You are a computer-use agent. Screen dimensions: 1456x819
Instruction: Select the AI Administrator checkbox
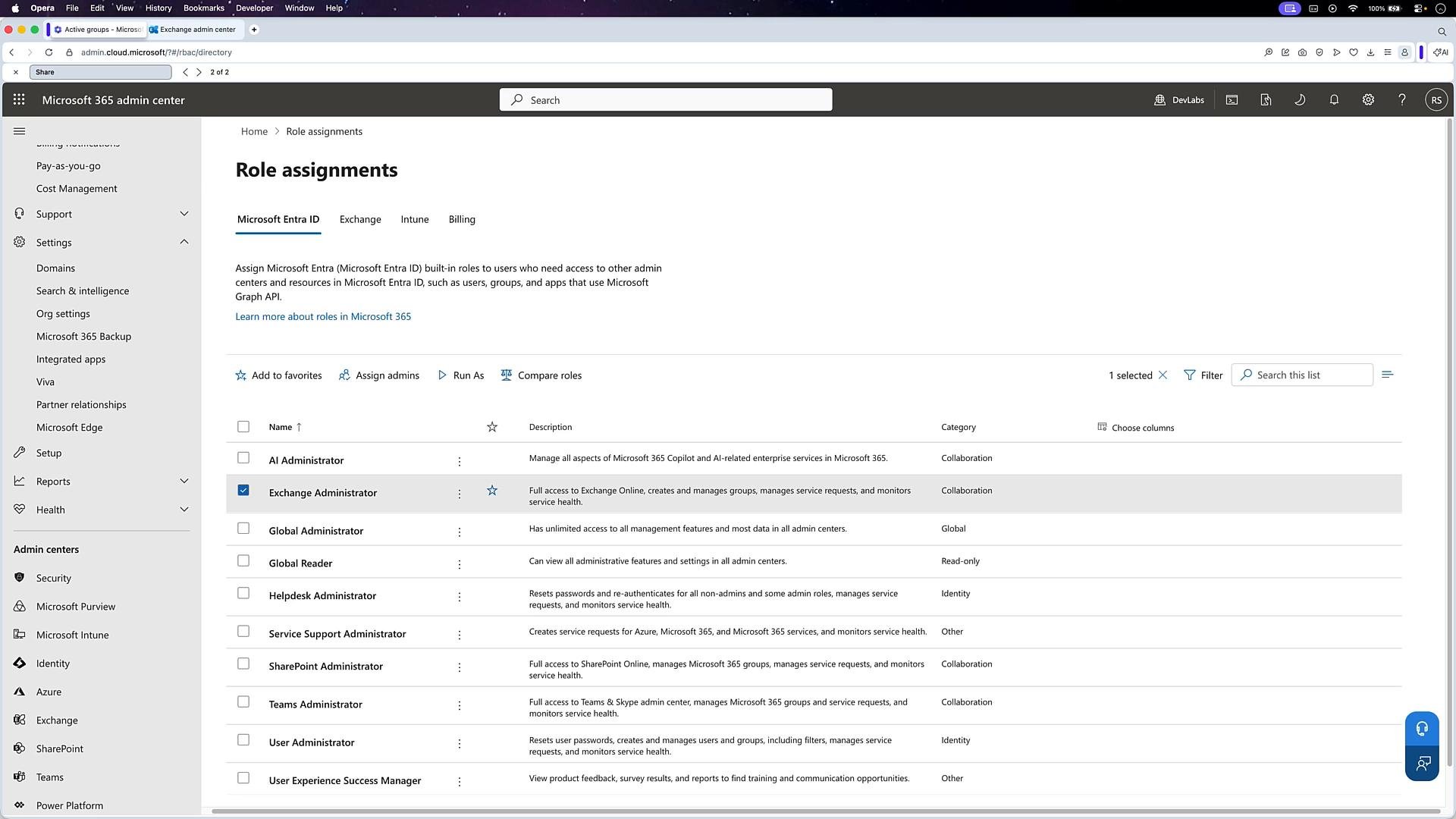[x=243, y=457]
